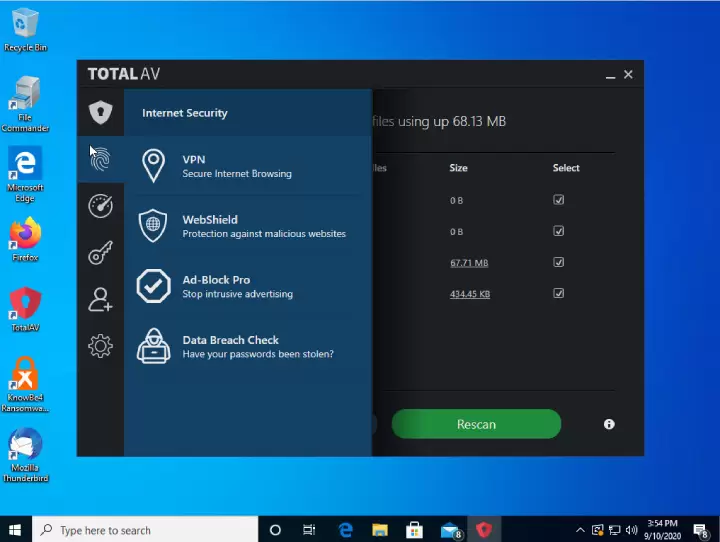The width and height of the screenshot is (720, 542).
Task: Click the Size column header
Action: pyautogui.click(x=458, y=168)
